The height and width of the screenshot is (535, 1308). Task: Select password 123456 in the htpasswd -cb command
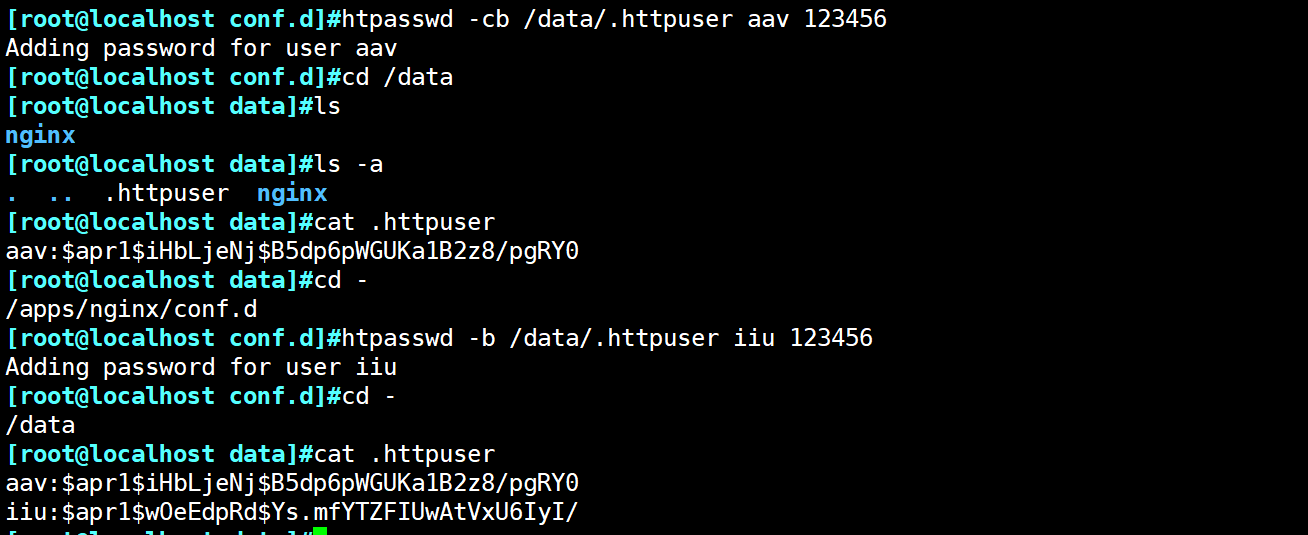(845, 19)
